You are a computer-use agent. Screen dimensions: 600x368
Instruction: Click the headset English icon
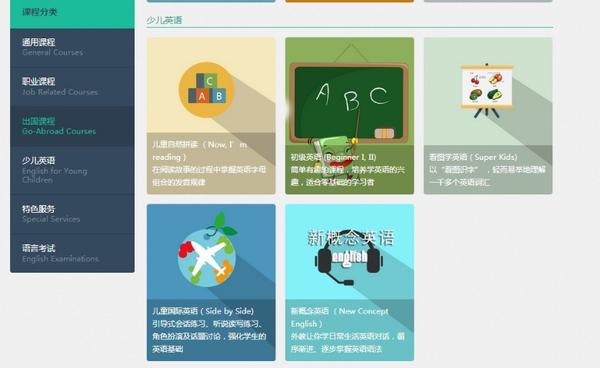[349, 257]
